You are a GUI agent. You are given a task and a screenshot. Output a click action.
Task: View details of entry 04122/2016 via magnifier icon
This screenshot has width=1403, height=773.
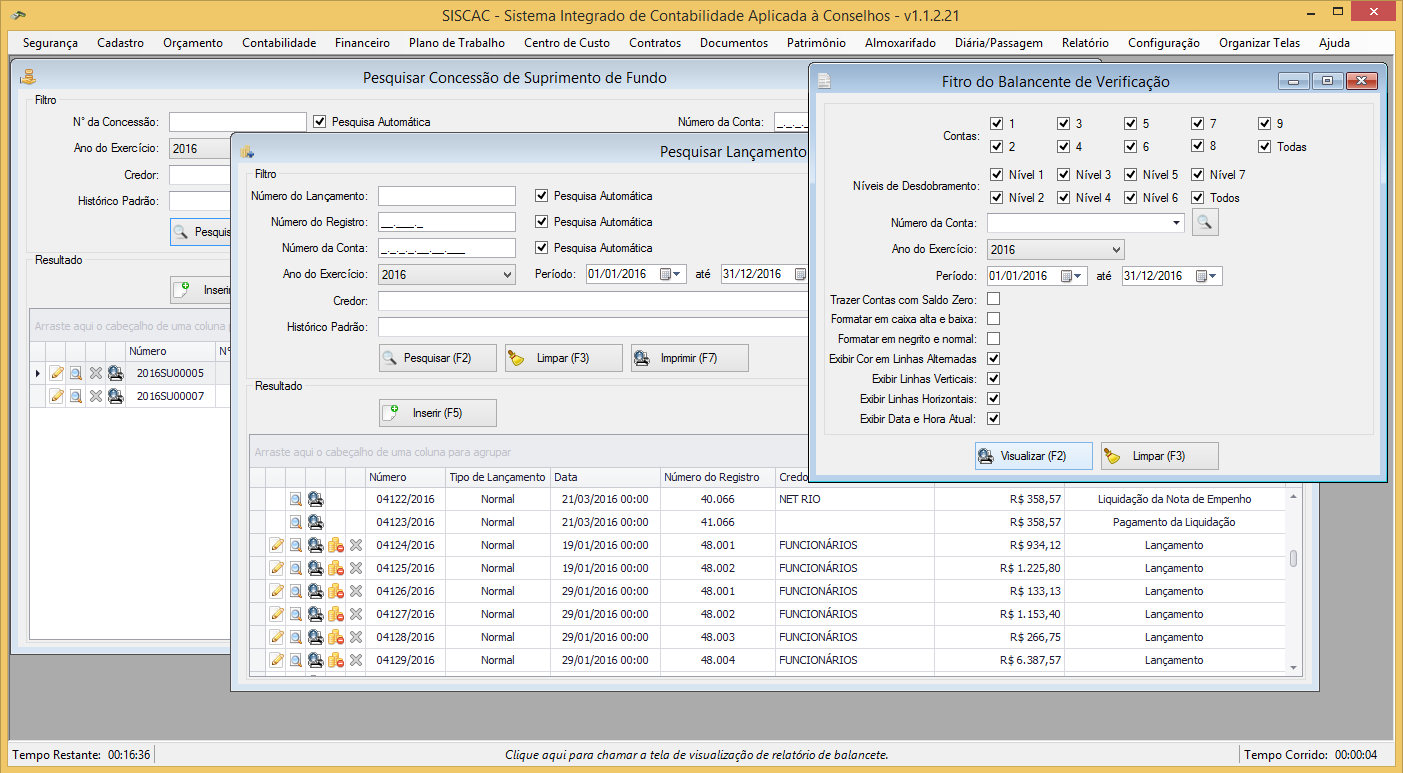296,499
